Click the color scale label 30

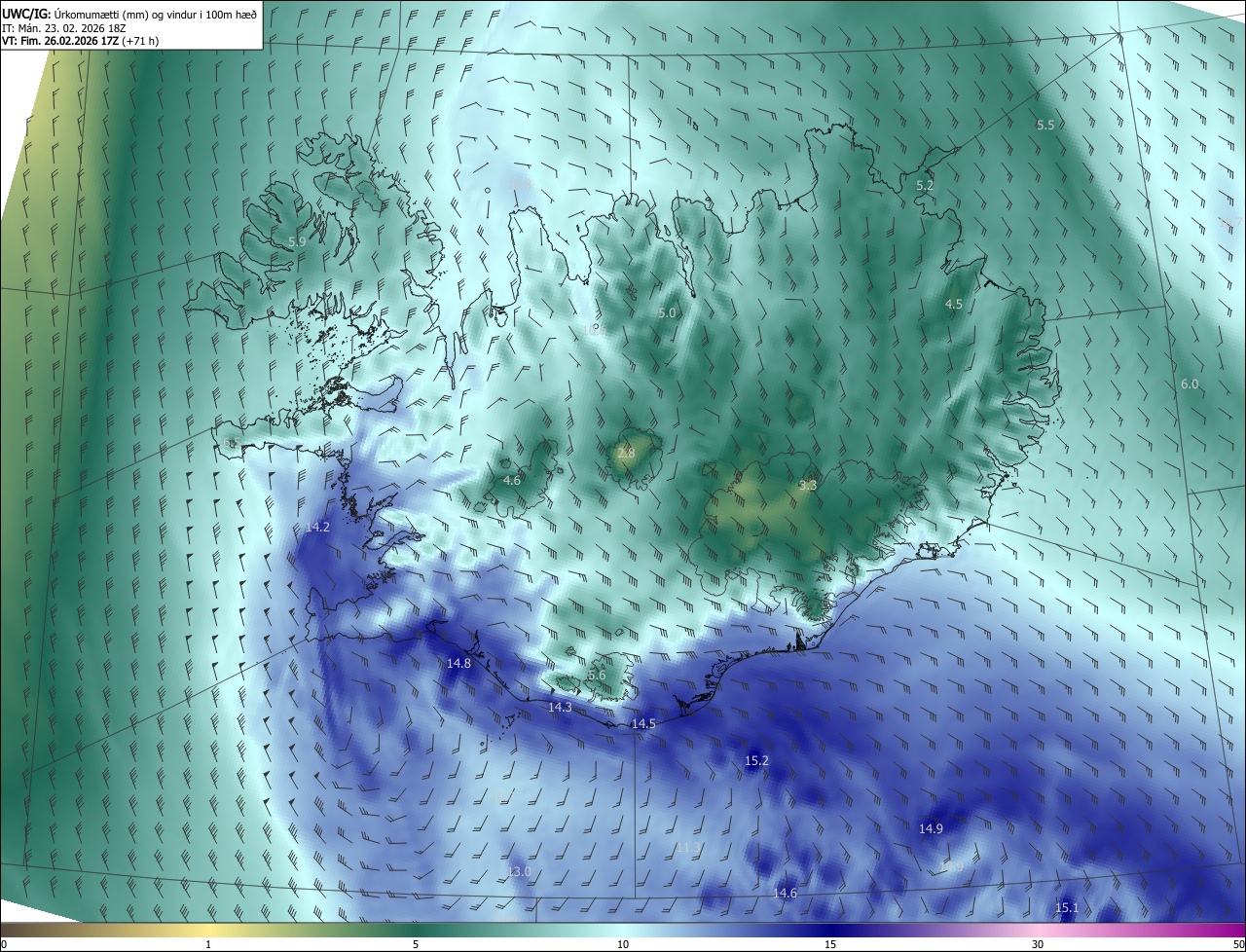point(1038,944)
